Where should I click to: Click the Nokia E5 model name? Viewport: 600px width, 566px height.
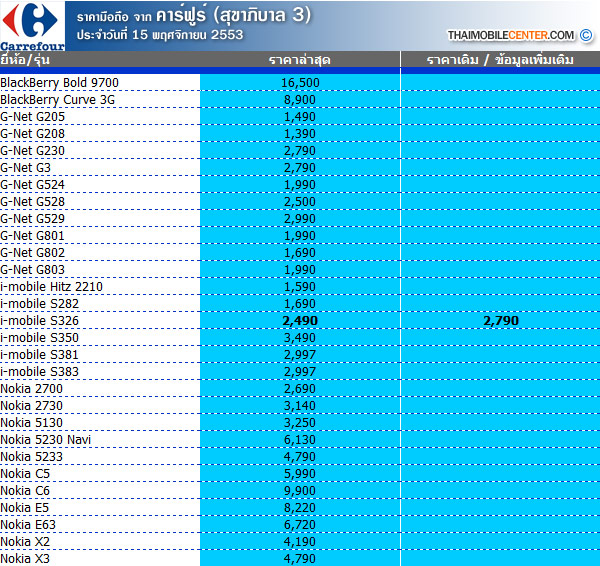click(24, 507)
